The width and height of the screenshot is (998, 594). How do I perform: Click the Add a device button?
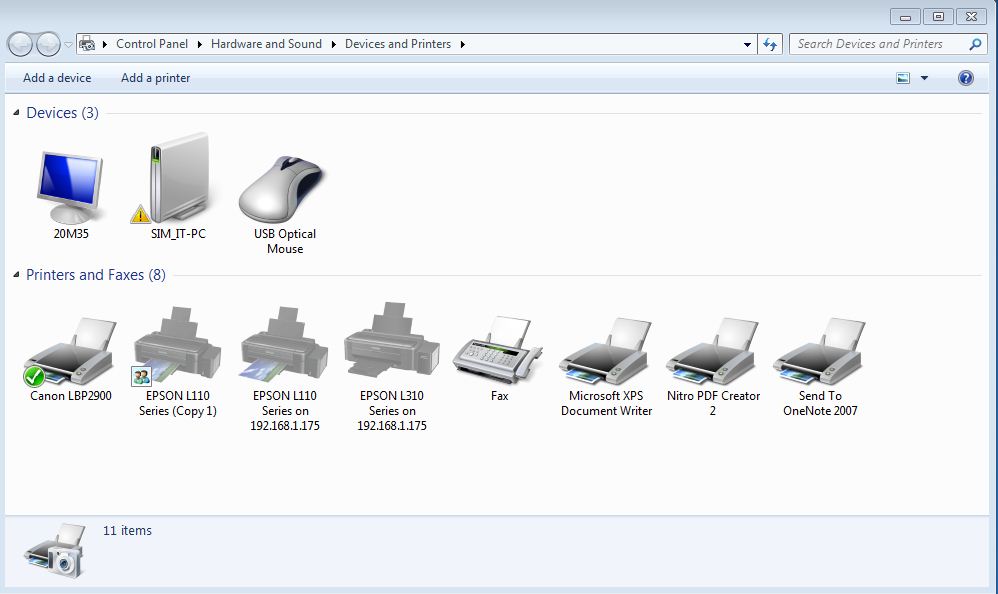pyautogui.click(x=57, y=77)
